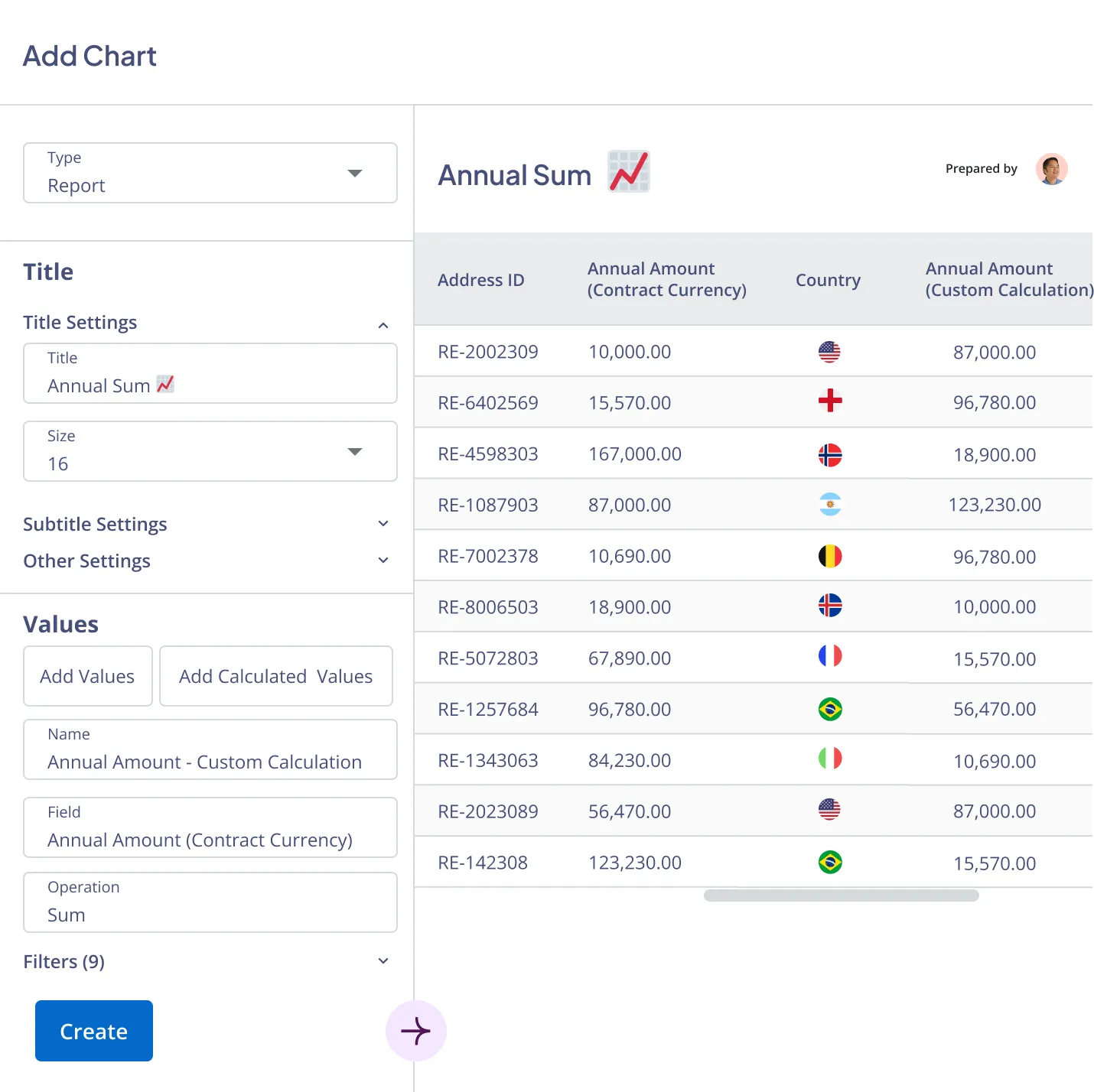Click the chart icon beside the Annual Sum heading
Viewport: 1094px width, 1092px height.
629,171
